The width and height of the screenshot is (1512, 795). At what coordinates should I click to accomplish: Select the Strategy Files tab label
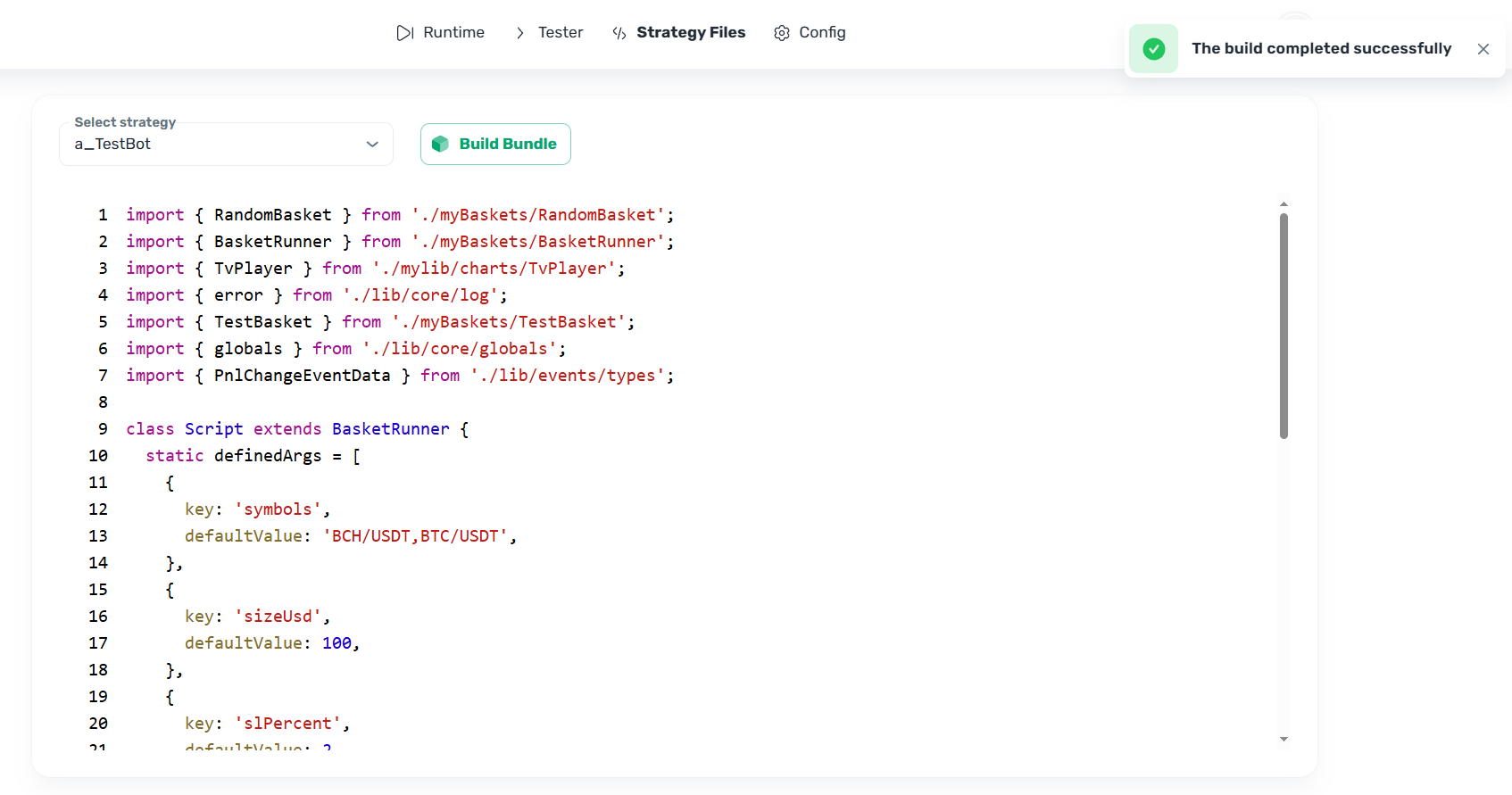690,33
